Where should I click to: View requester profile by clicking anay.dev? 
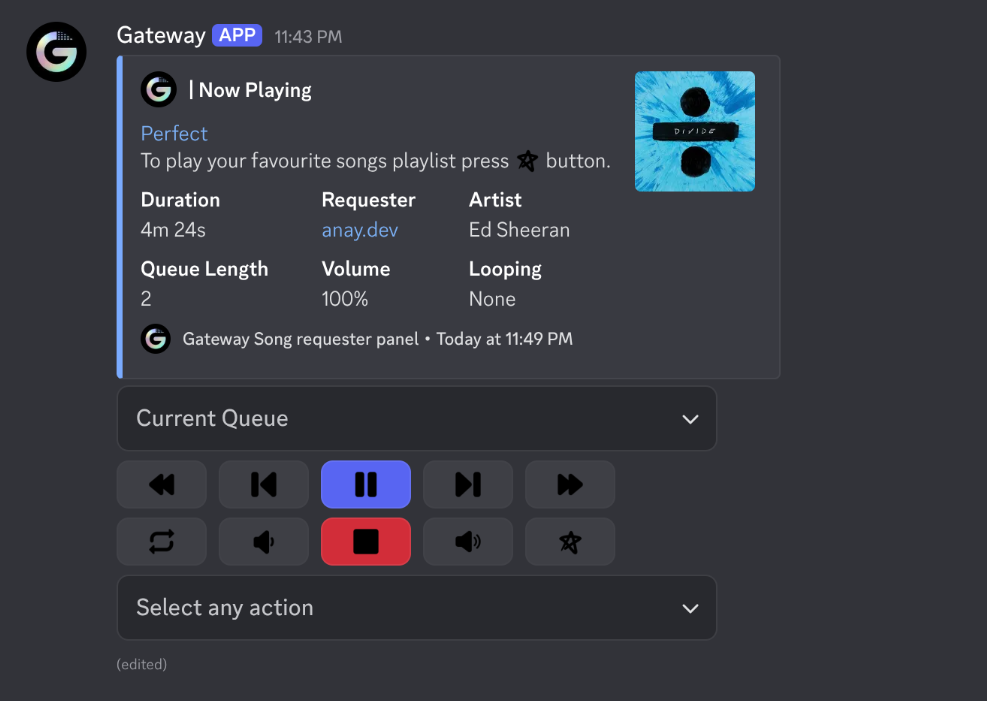(x=359, y=229)
